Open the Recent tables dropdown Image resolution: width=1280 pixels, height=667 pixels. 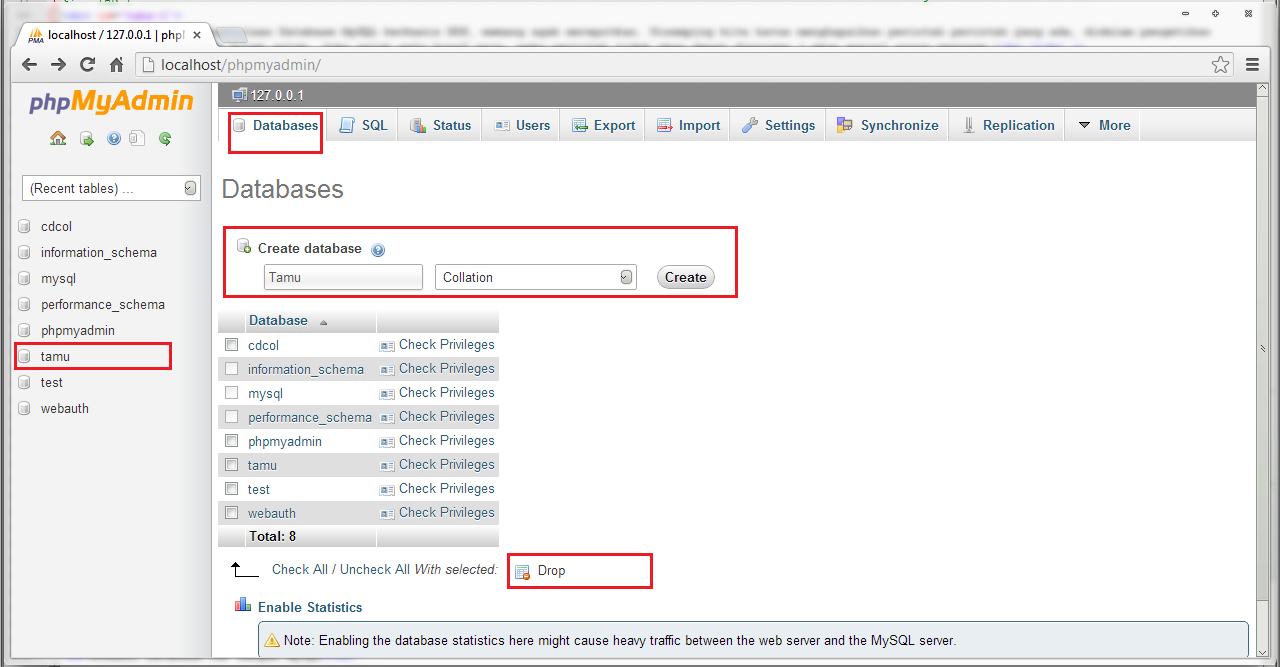[112, 188]
